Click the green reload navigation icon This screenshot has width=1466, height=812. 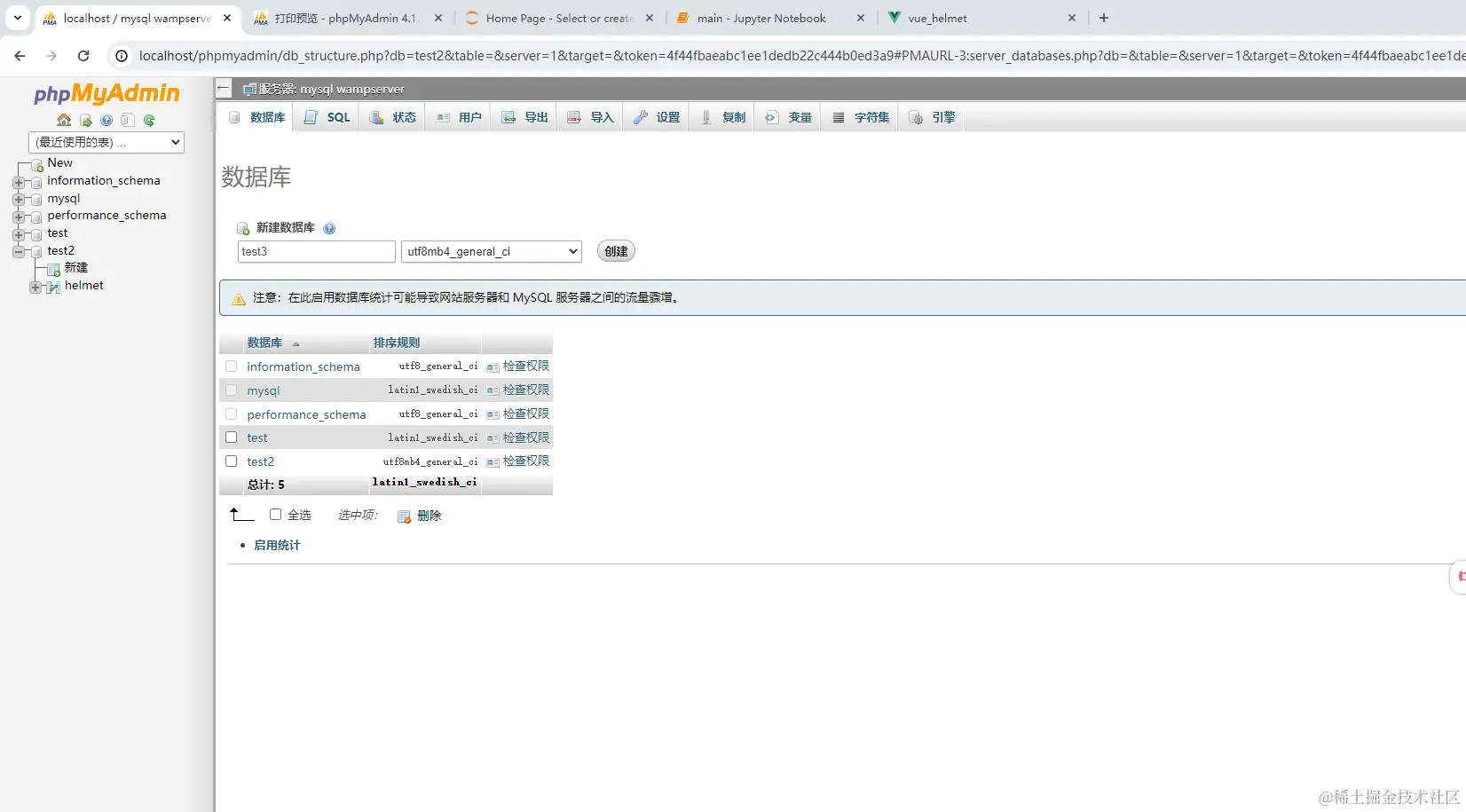click(x=149, y=120)
